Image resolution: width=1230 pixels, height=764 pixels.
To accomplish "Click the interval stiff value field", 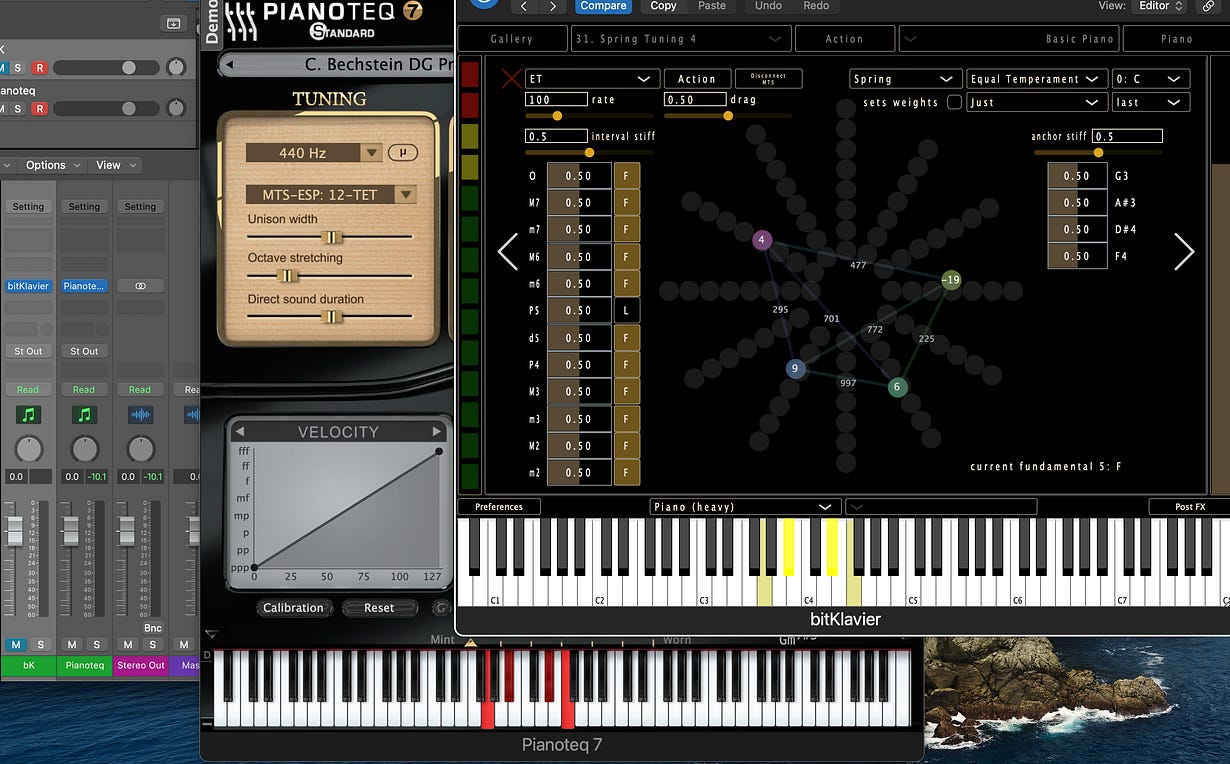I will point(556,136).
